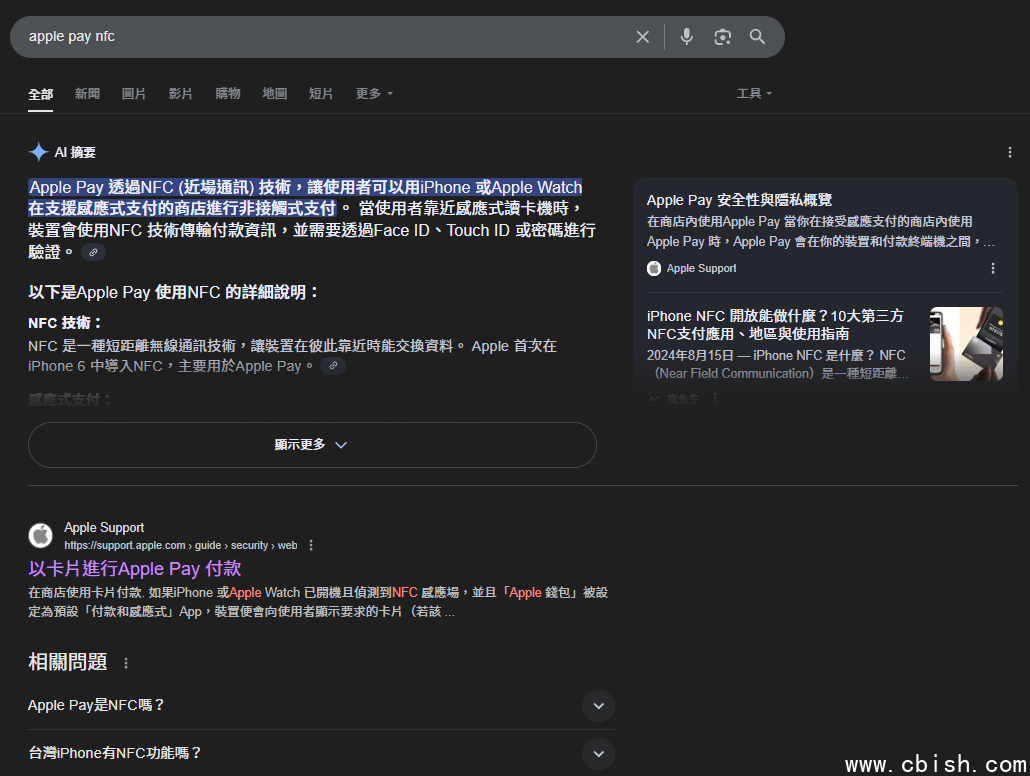
Task: Click the support.apple.com breadcrumb URL
Action: click(x=181, y=545)
